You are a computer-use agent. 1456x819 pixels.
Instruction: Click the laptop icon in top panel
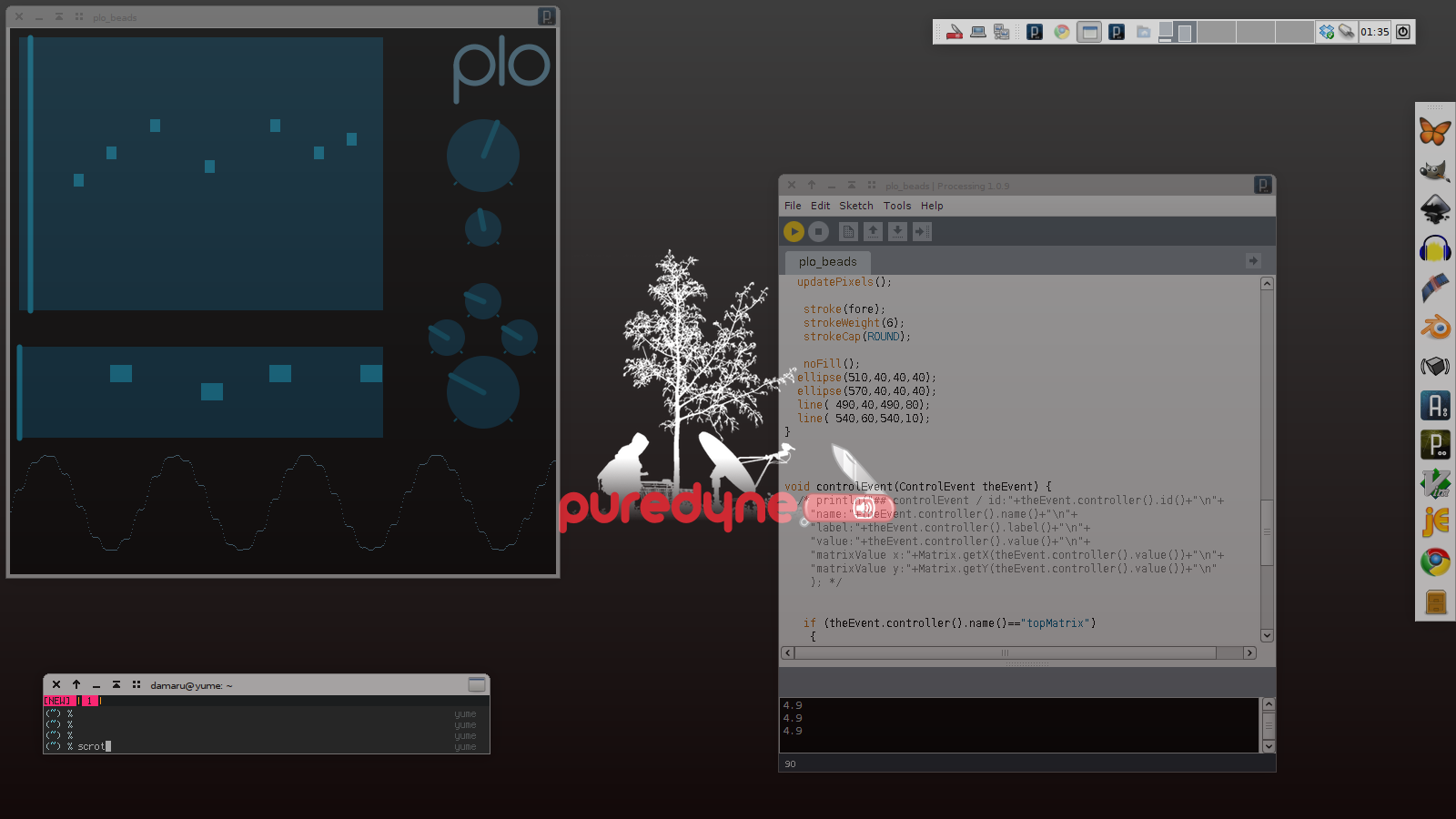pyautogui.click(x=978, y=32)
